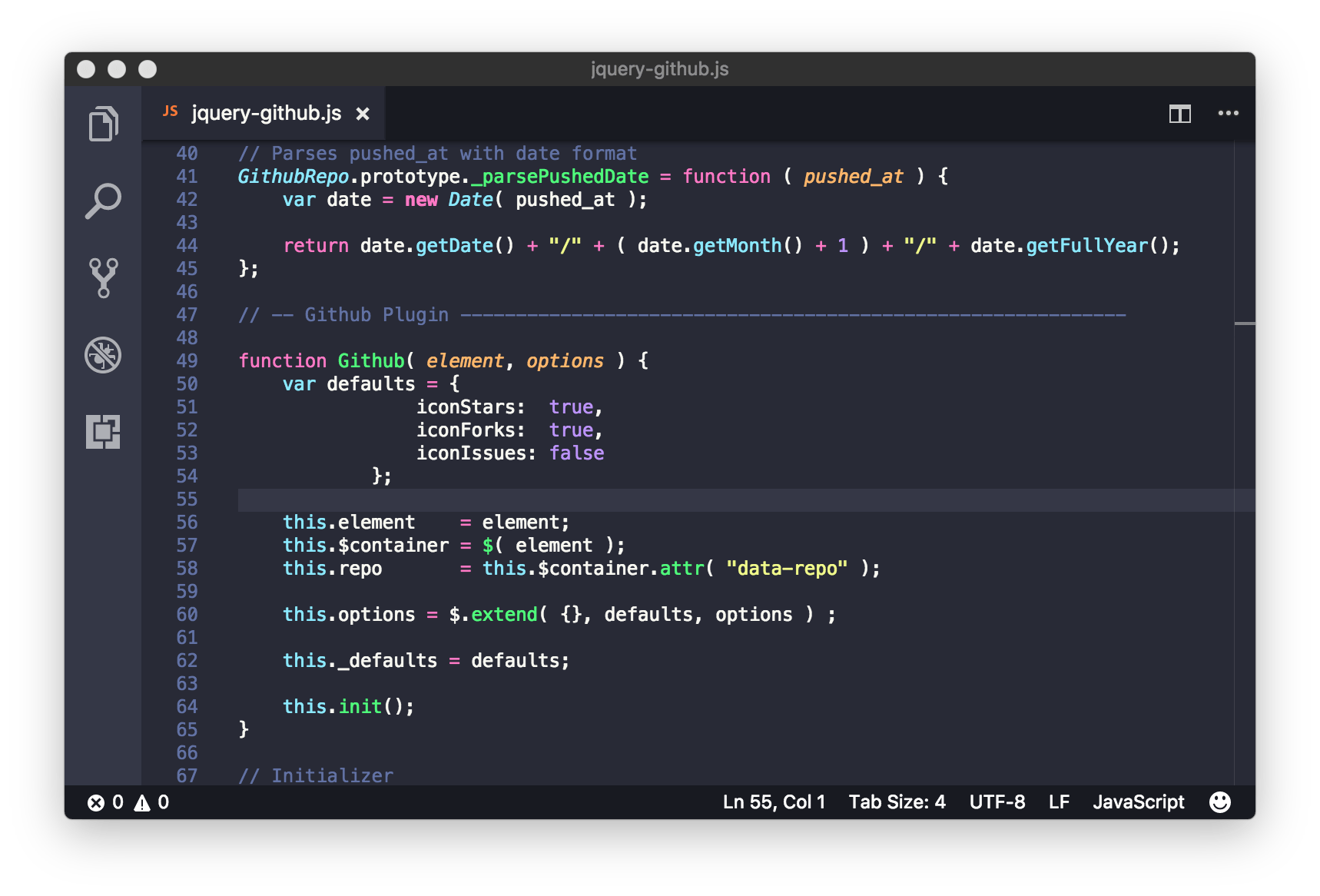Screen dimensions: 1320x896
Task: Split the editor using the split icon
Action: [x=1179, y=113]
